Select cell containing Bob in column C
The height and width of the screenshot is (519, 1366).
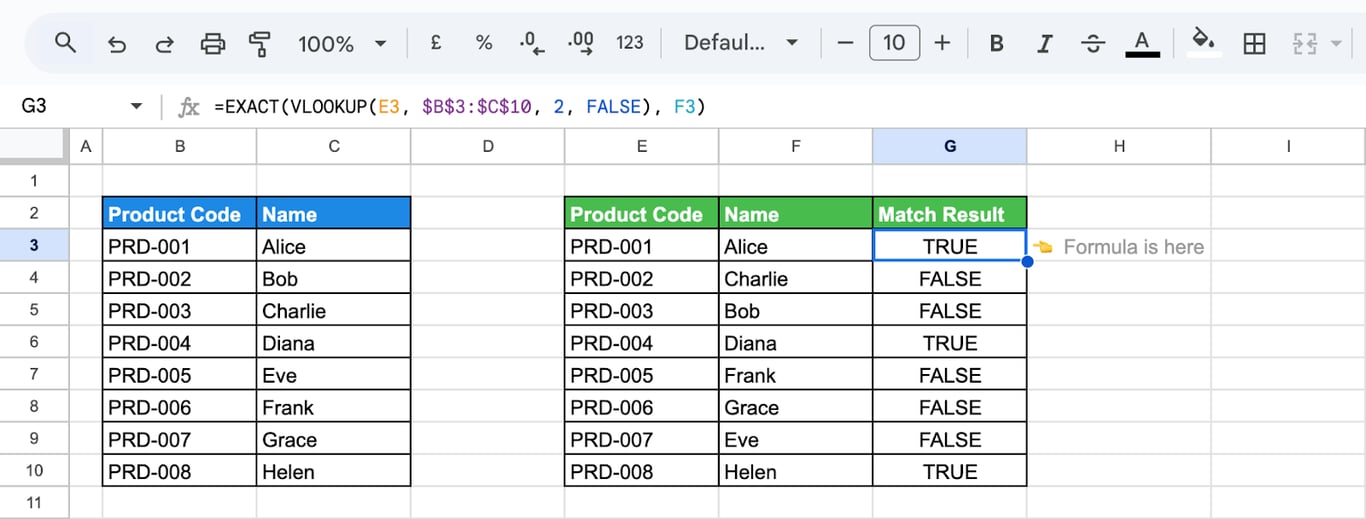click(334, 278)
